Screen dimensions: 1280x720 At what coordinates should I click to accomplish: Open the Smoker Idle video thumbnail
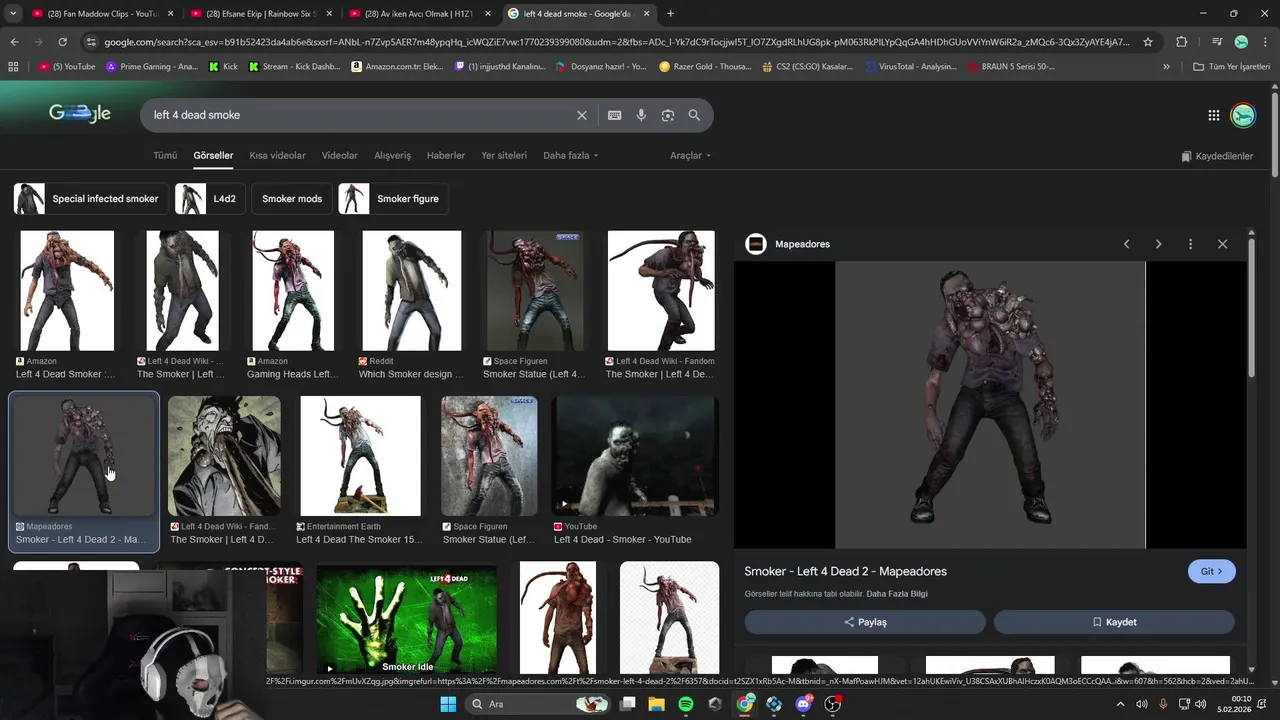pyautogui.click(x=406, y=618)
